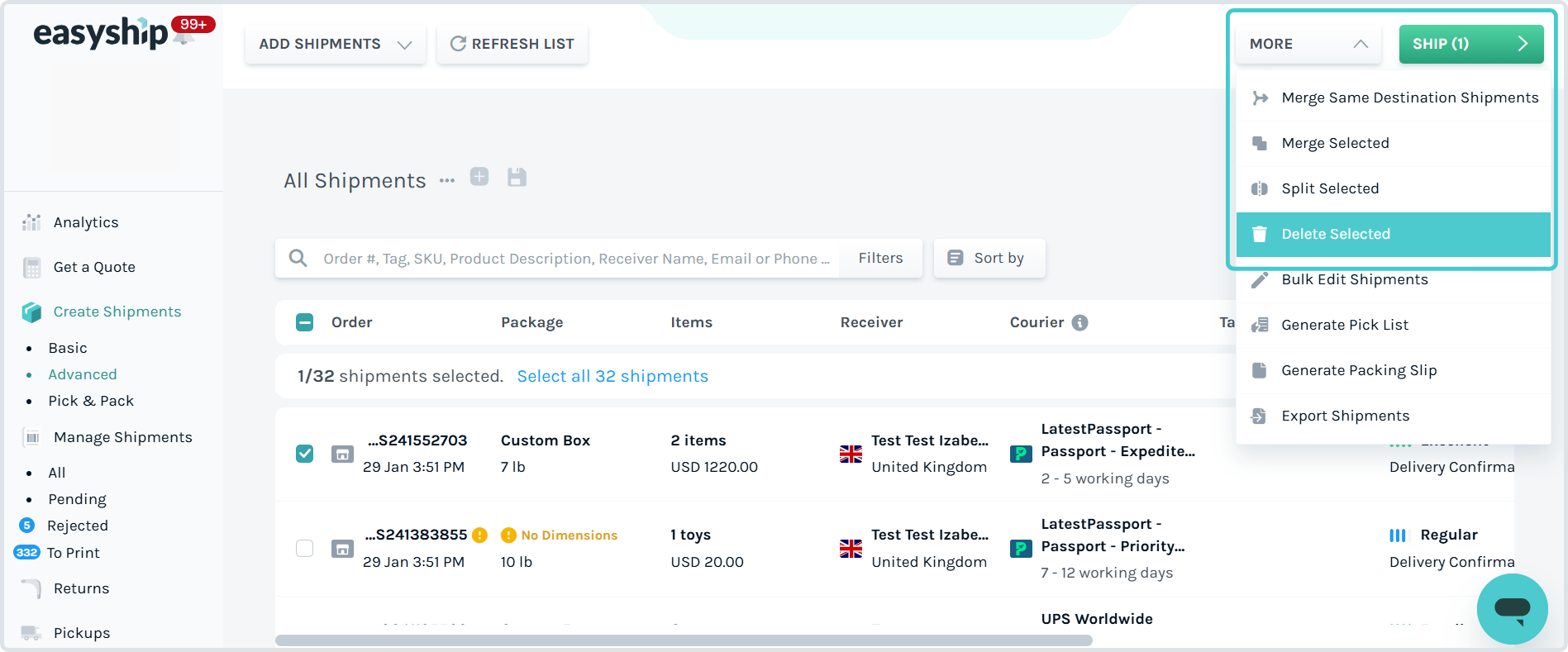Toggle the select-all header checkbox

305,322
